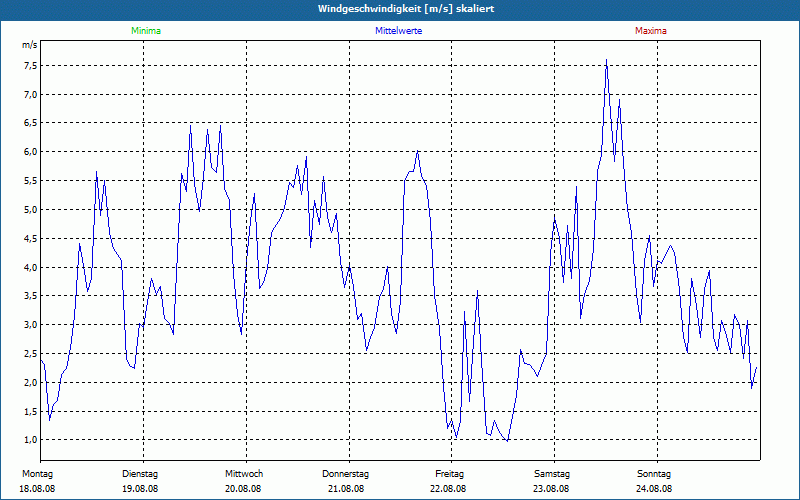Click the 4,5 y-axis value

(29, 238)
